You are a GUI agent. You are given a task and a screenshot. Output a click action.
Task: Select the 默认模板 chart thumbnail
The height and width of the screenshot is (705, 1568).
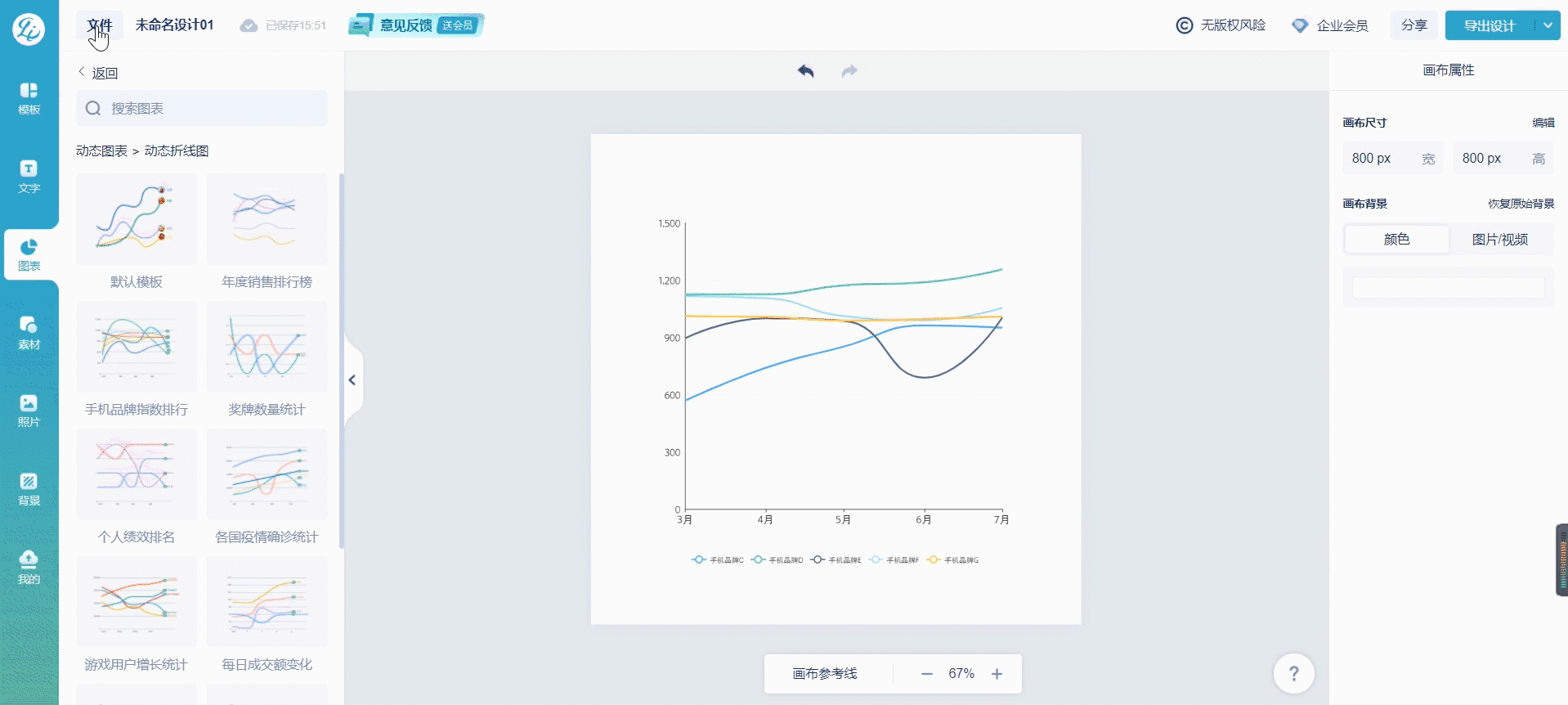[137, 219]
